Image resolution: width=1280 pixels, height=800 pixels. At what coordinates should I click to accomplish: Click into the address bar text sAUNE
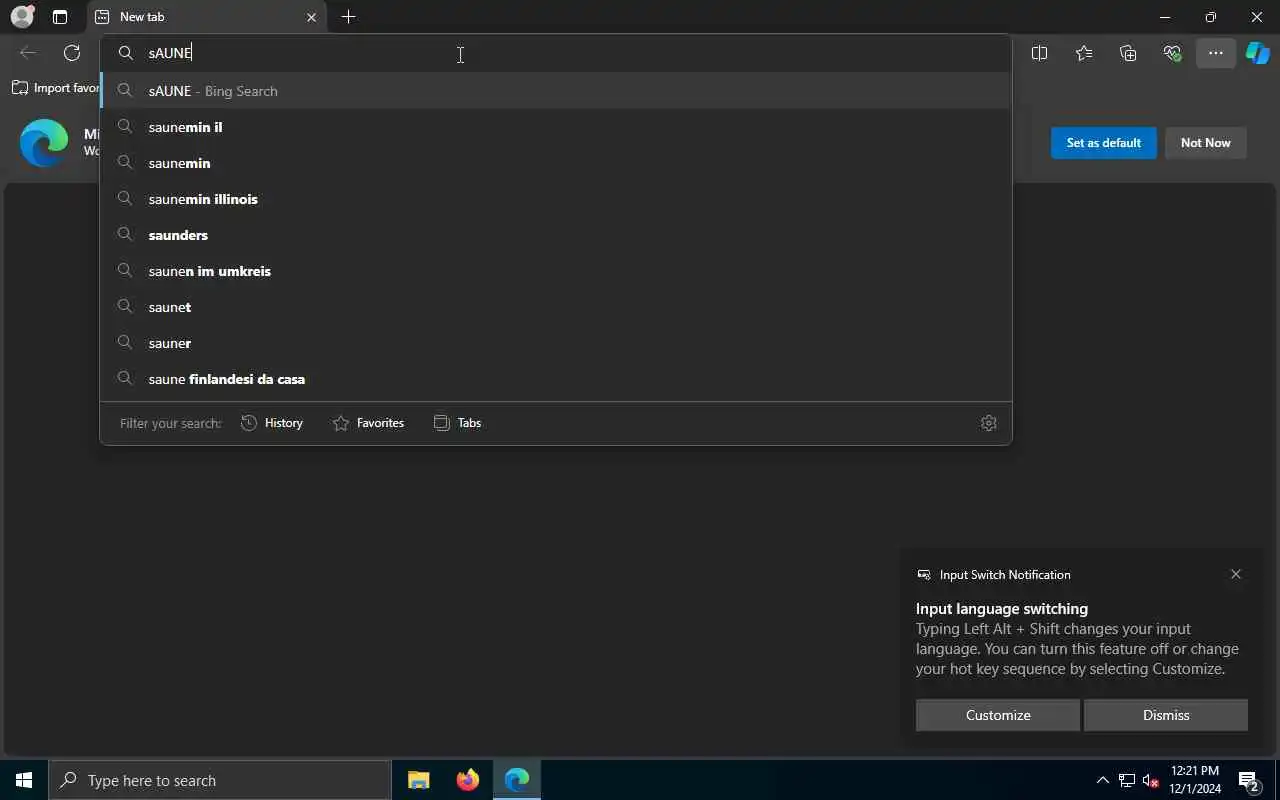click(x=170, y=53)
